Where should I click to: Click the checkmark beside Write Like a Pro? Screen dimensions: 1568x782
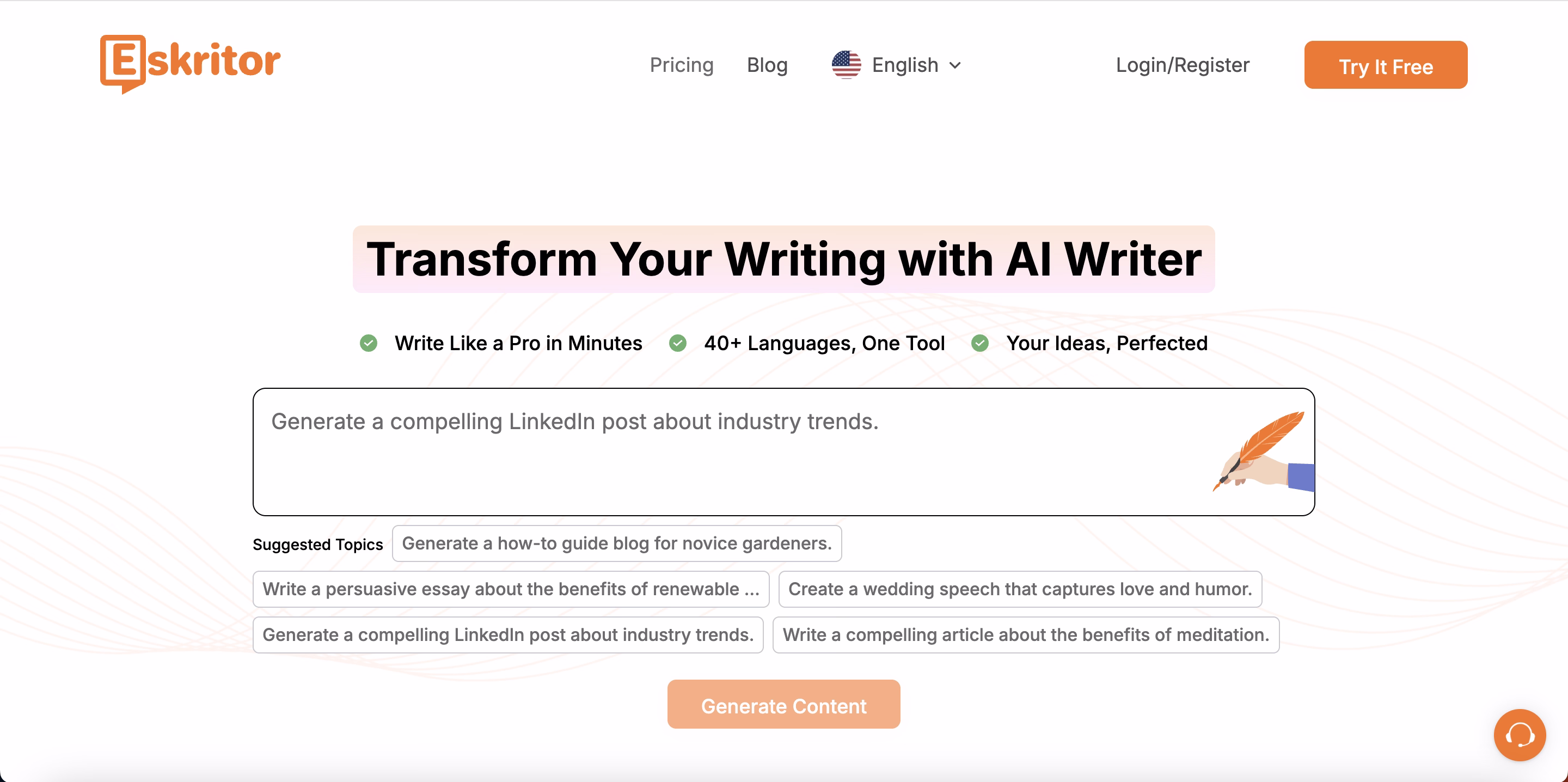368,344
